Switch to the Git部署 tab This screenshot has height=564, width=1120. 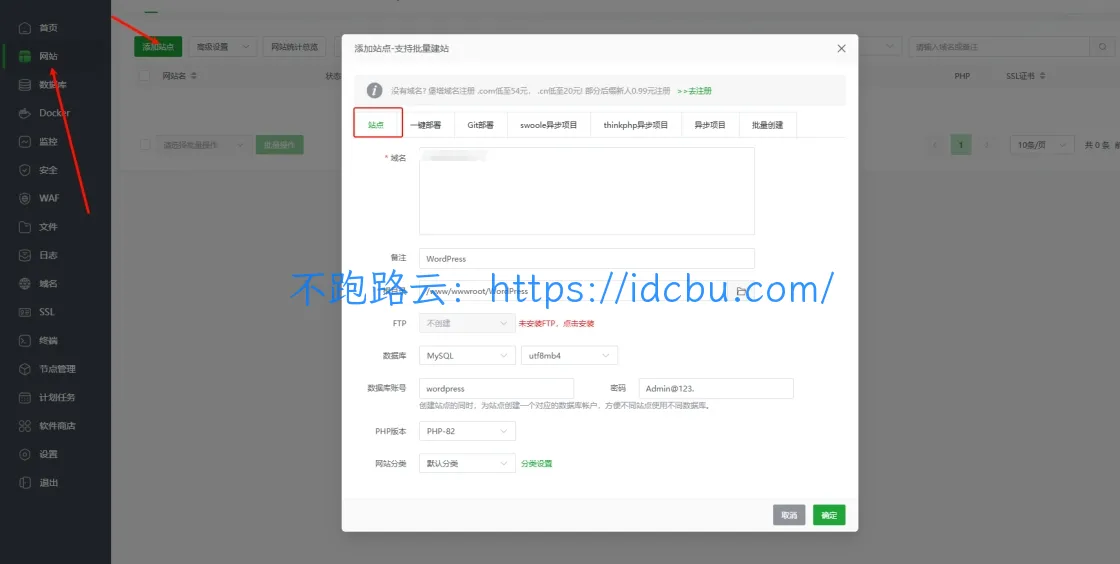pyautogui.click(x=481, y=124)
